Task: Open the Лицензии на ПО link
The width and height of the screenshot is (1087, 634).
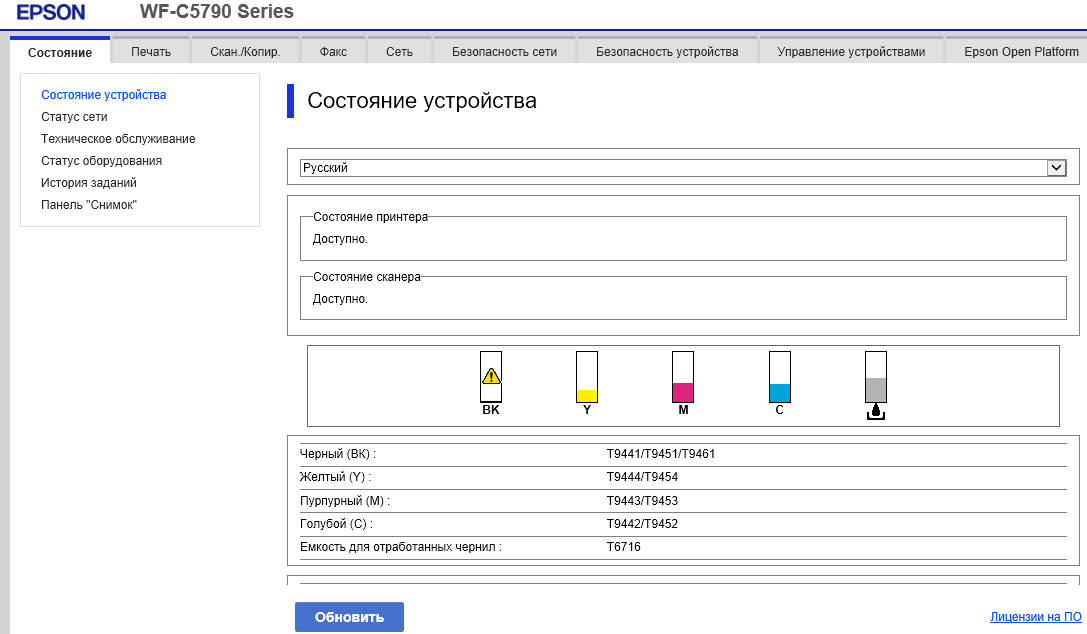Action: pos(1035,617)
